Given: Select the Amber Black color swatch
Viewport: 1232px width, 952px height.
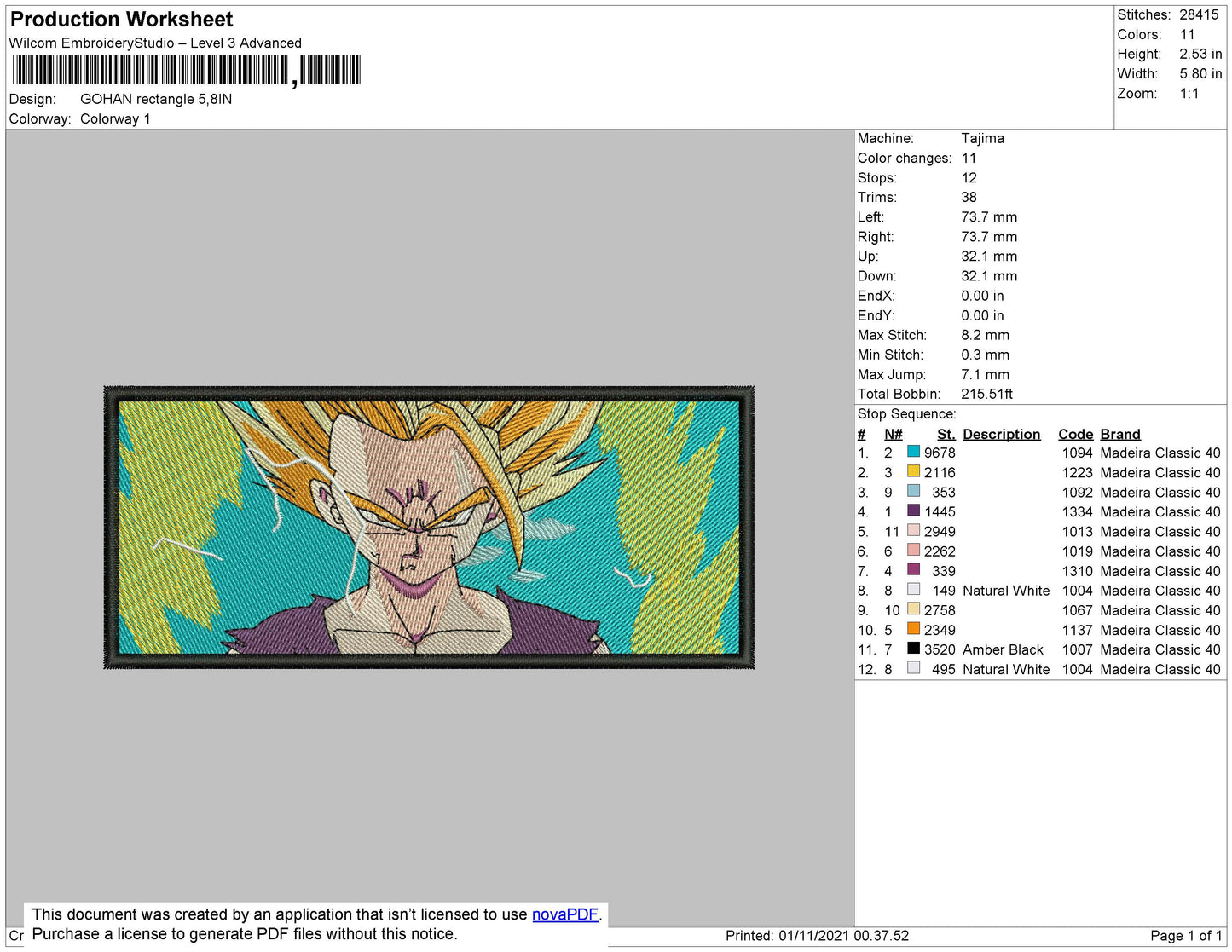Looking at the screenshot, I should pos(913,649).
